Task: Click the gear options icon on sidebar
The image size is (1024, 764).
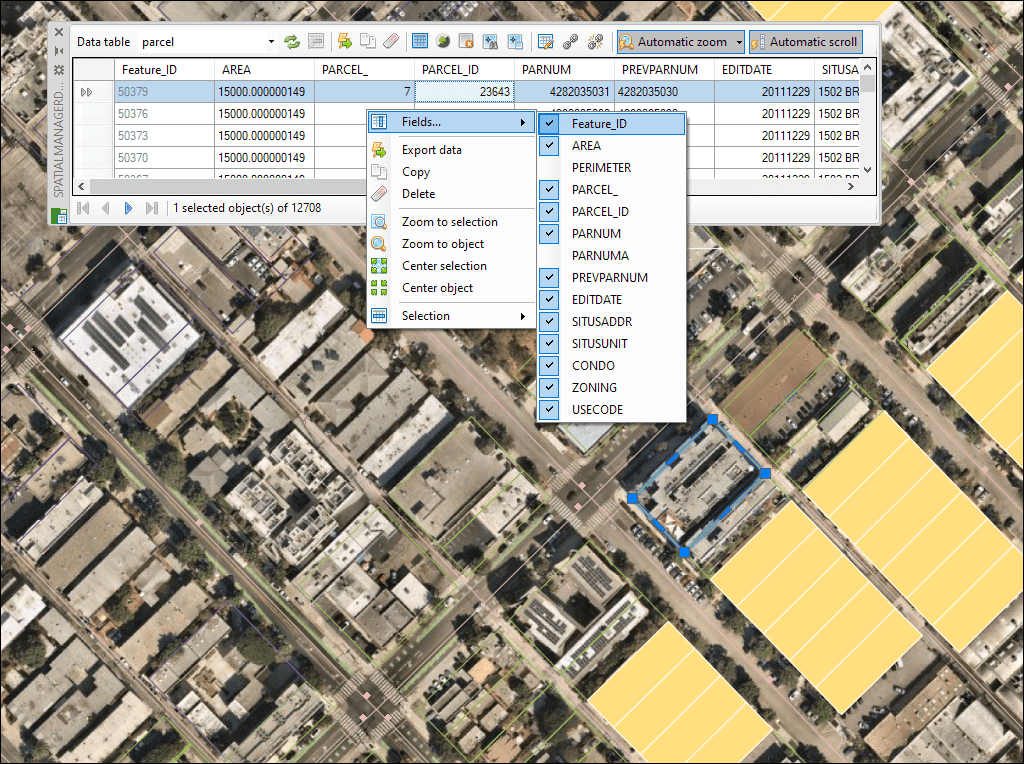Action: click(x=59, y=69)
